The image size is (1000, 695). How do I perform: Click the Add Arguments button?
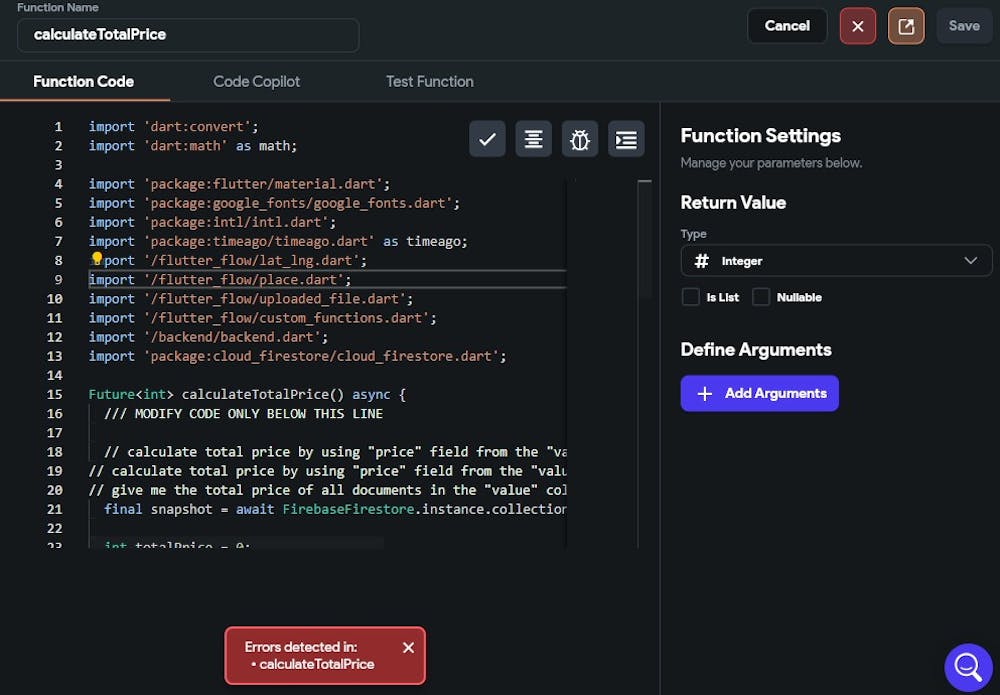coord(760,393)
